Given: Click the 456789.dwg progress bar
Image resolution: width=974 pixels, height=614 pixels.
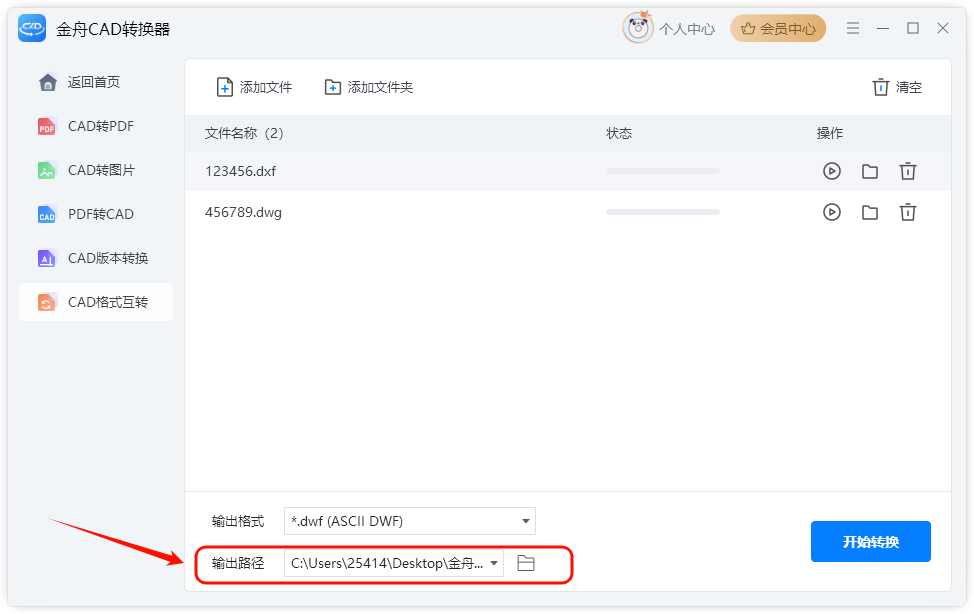Looking at the screenshot, I should pyautogui.click(x=663, y=213).
